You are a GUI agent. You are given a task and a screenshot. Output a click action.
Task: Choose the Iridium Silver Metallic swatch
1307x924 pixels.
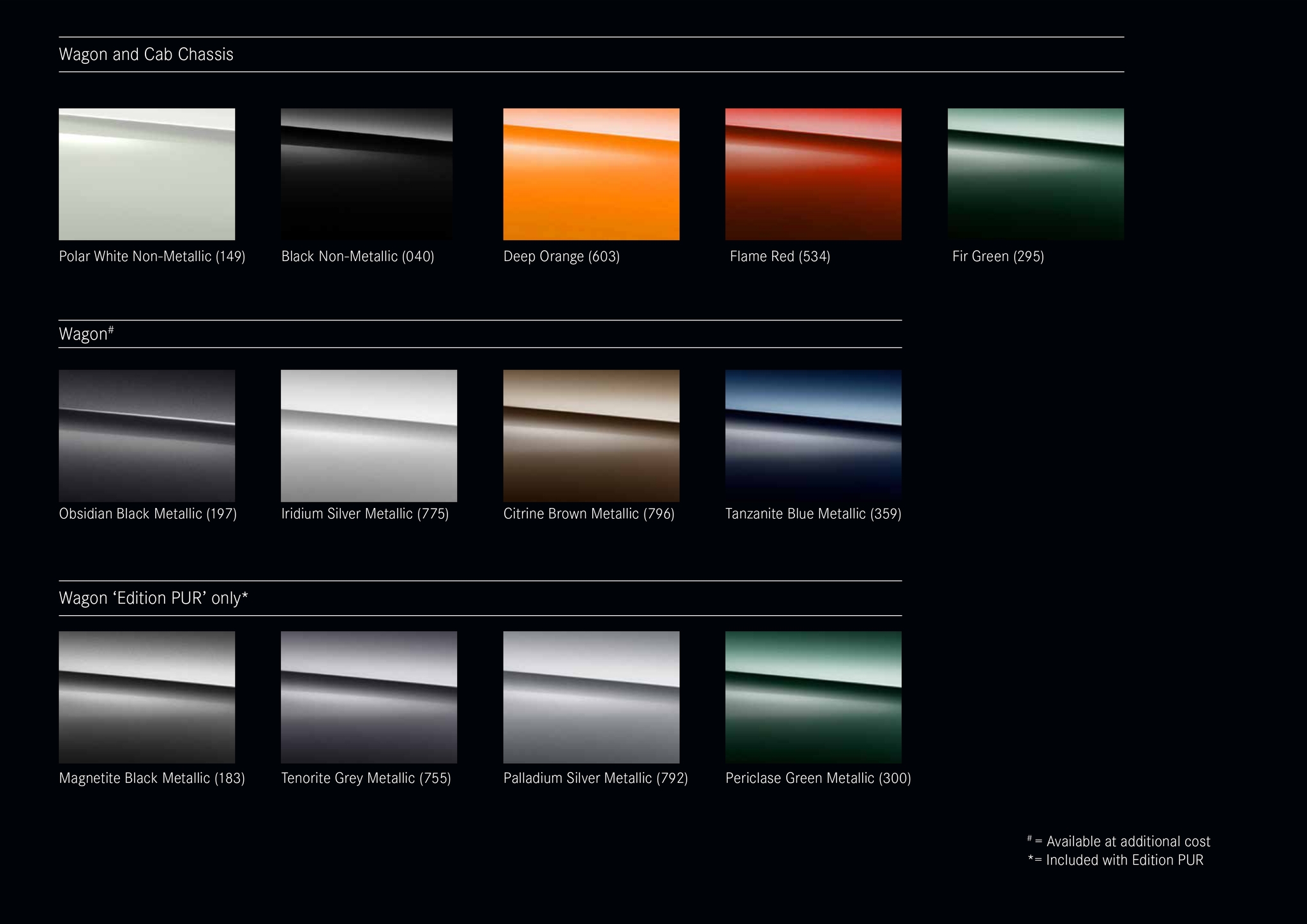(x=369, y=436)
